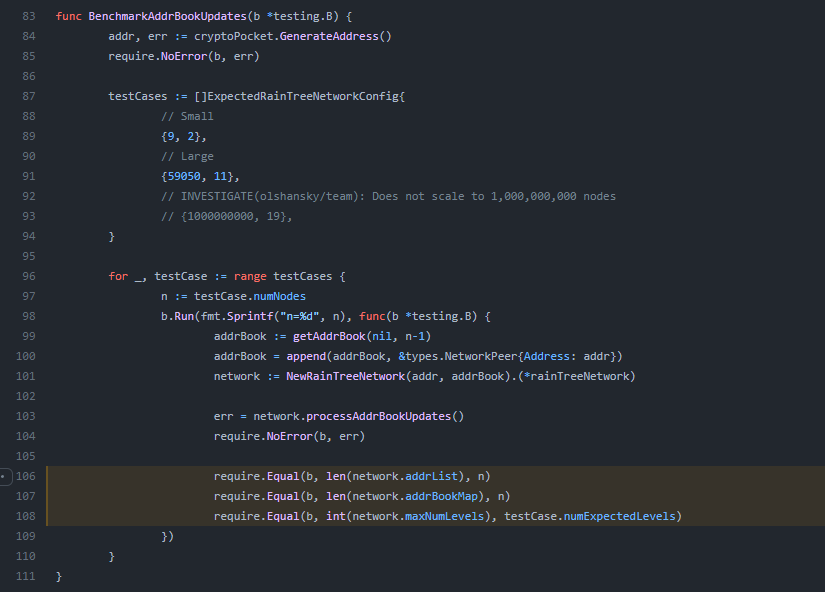Image resolution: width=825 pixels, height=592 pixels.
Task: Select line number 92
Action: 29,196
